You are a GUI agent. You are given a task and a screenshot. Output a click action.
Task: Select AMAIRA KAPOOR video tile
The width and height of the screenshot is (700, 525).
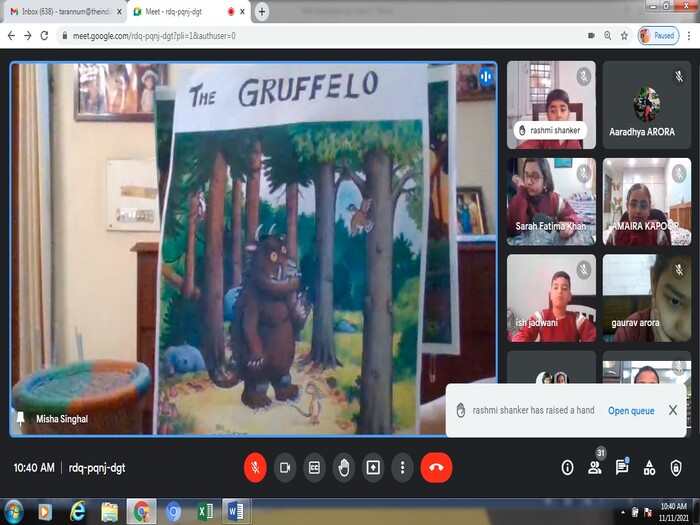pyautogui.click(x=647, y=201)
